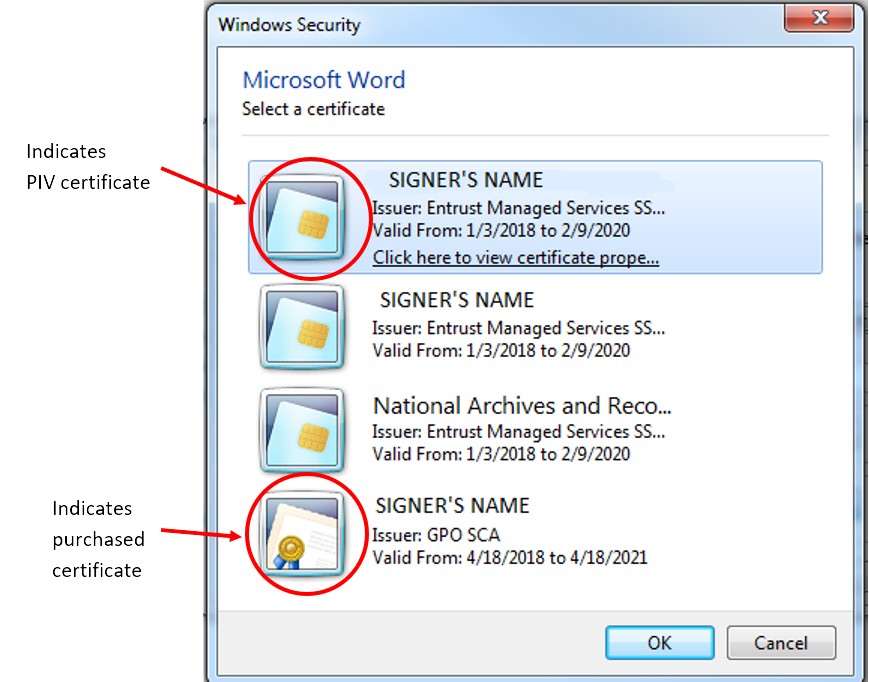Click the gold seal on the bottom certificate icon
This screenshot has height=682, width=869.
point(293,547)
